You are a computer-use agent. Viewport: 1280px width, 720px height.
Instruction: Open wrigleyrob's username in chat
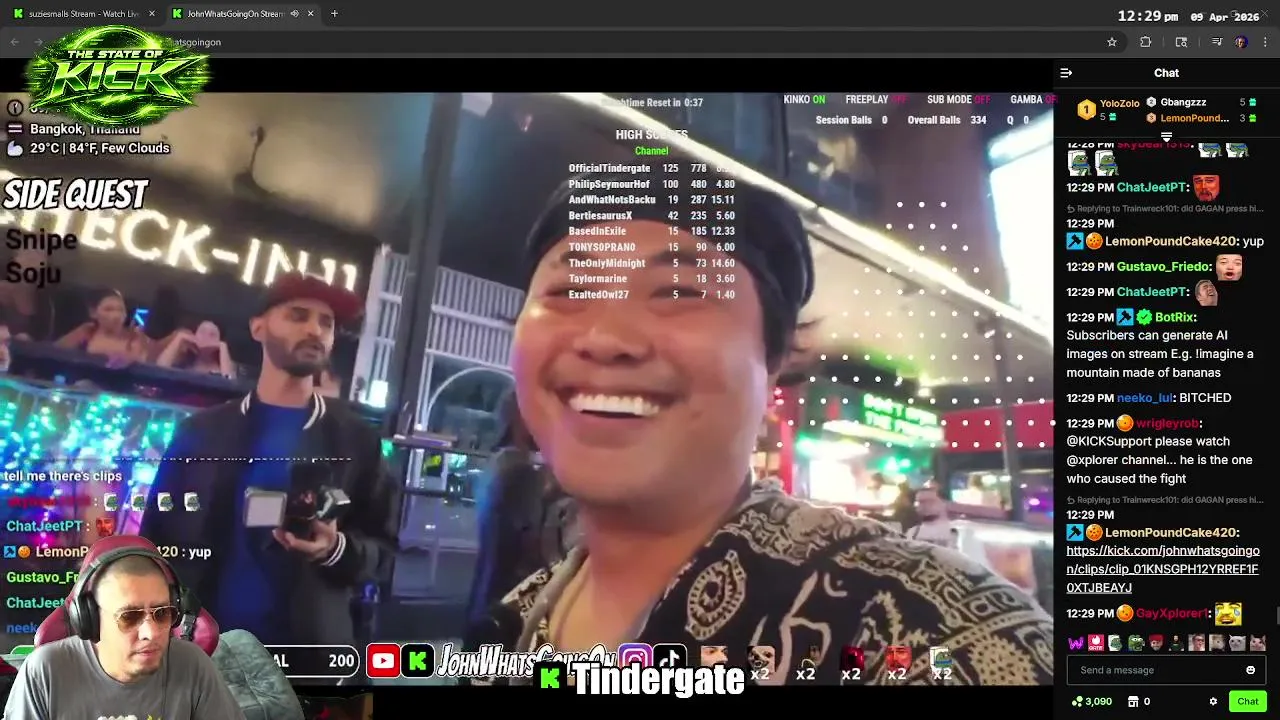(x=1167, y=423)
